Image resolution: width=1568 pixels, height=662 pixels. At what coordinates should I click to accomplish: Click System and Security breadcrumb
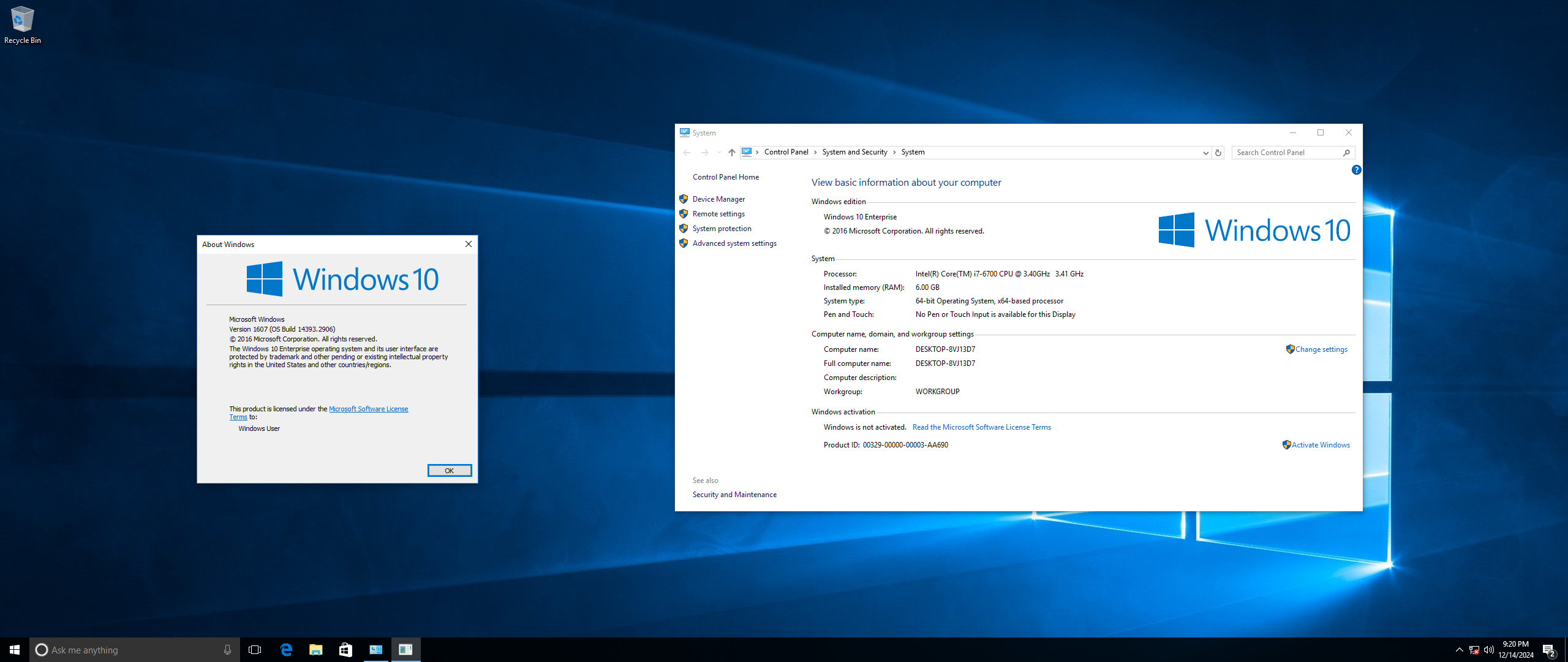tap(854, 152)
